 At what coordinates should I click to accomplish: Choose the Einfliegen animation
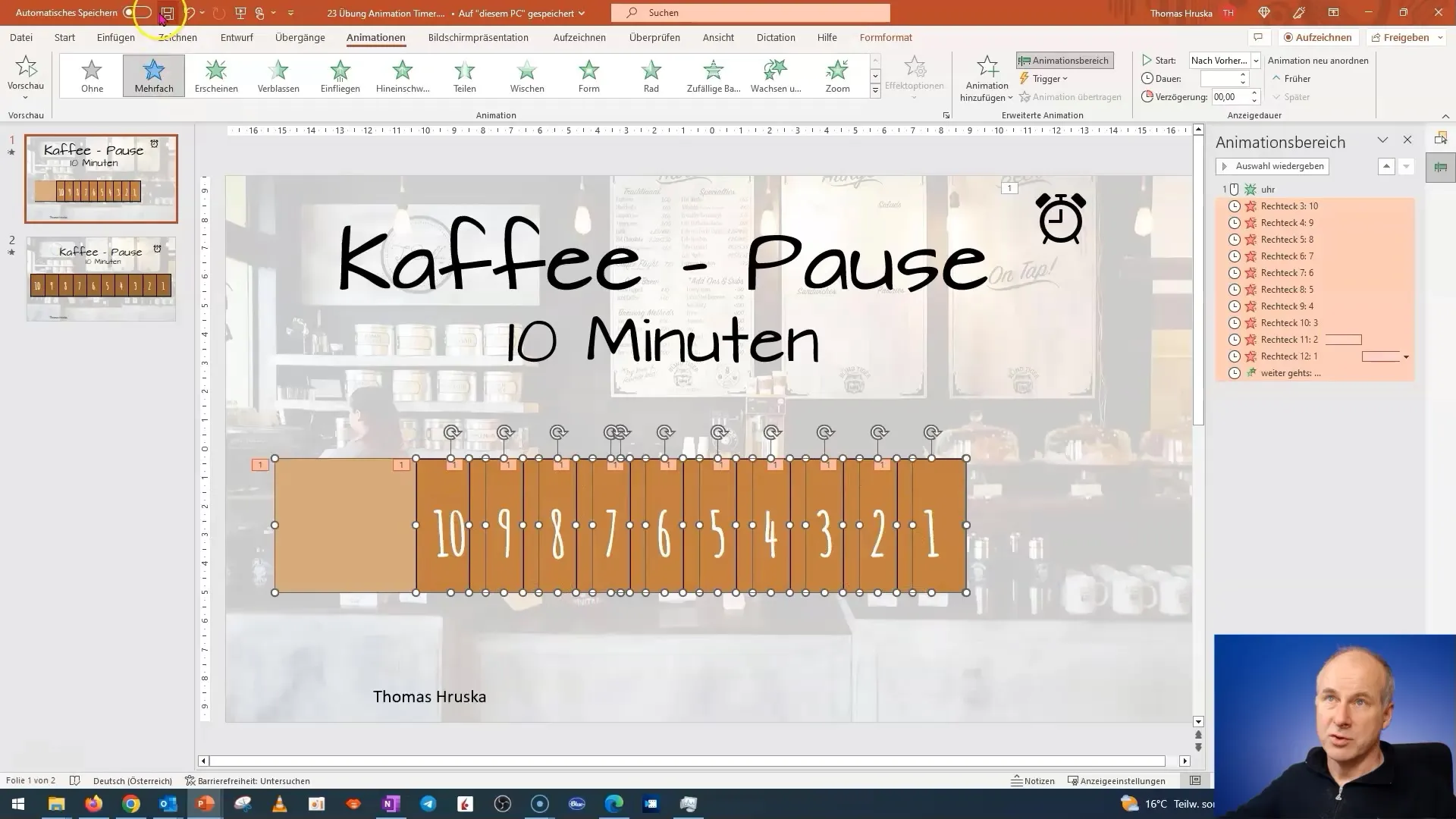pyautogui.click(x=340, y=76)
